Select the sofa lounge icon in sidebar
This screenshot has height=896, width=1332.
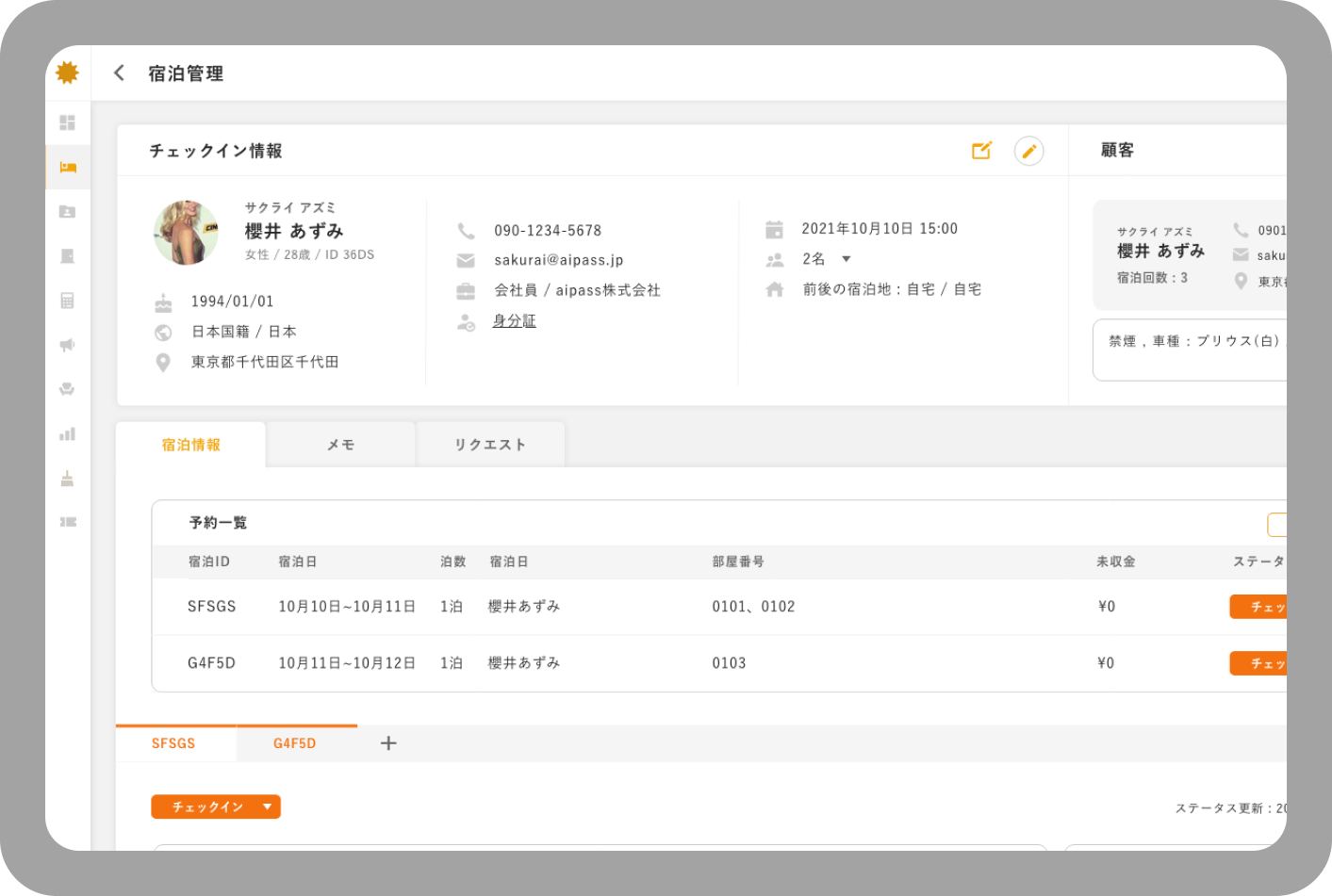tap(67, 389)
